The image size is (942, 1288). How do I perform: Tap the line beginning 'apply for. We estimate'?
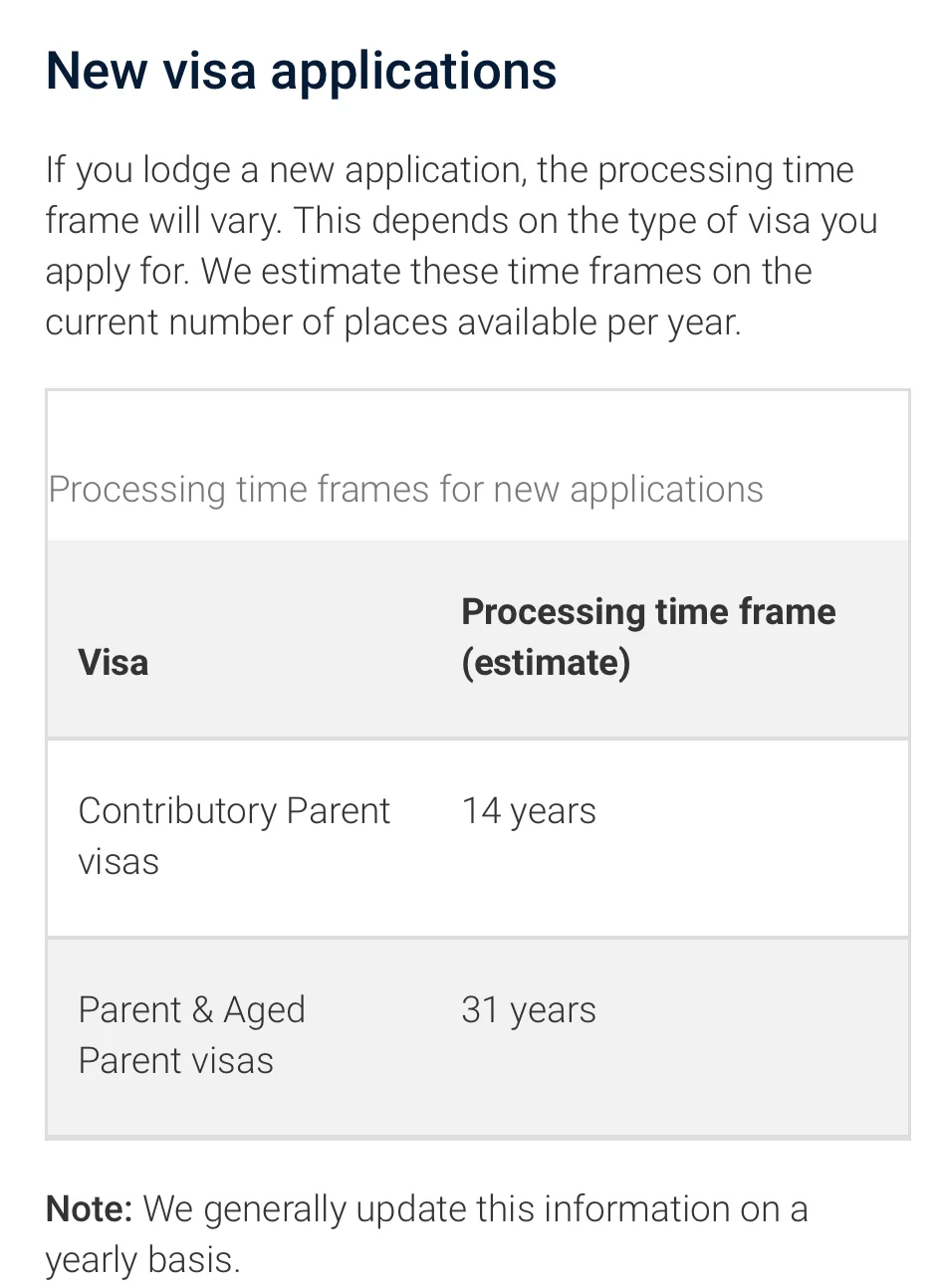coord(429,272)
